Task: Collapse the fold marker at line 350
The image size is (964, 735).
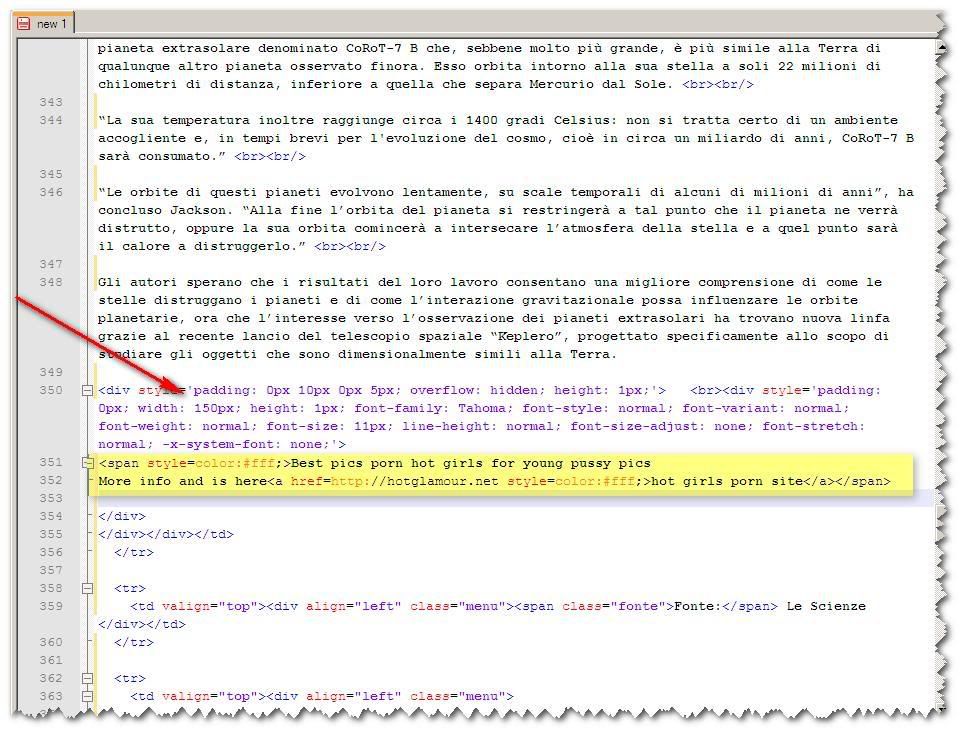Action: [x=88, y=391]
